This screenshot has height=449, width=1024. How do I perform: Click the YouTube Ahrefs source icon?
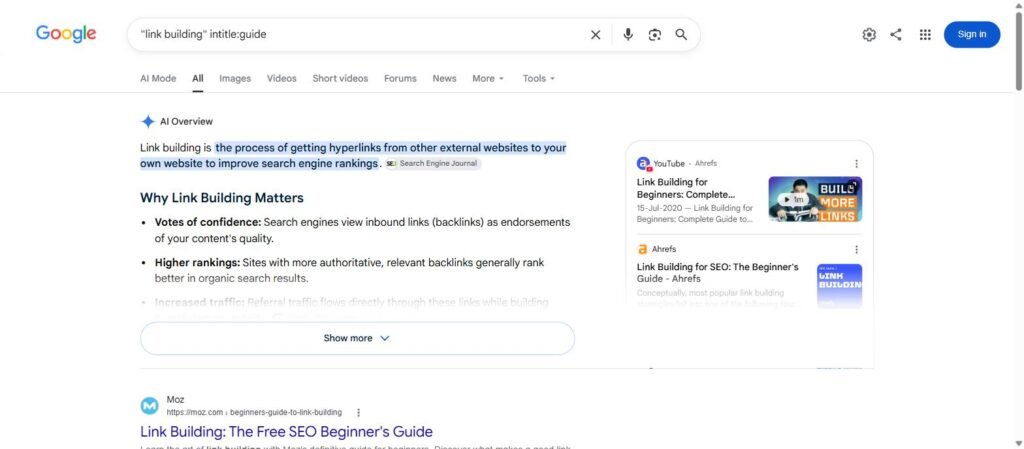click(x=644, y=164)
